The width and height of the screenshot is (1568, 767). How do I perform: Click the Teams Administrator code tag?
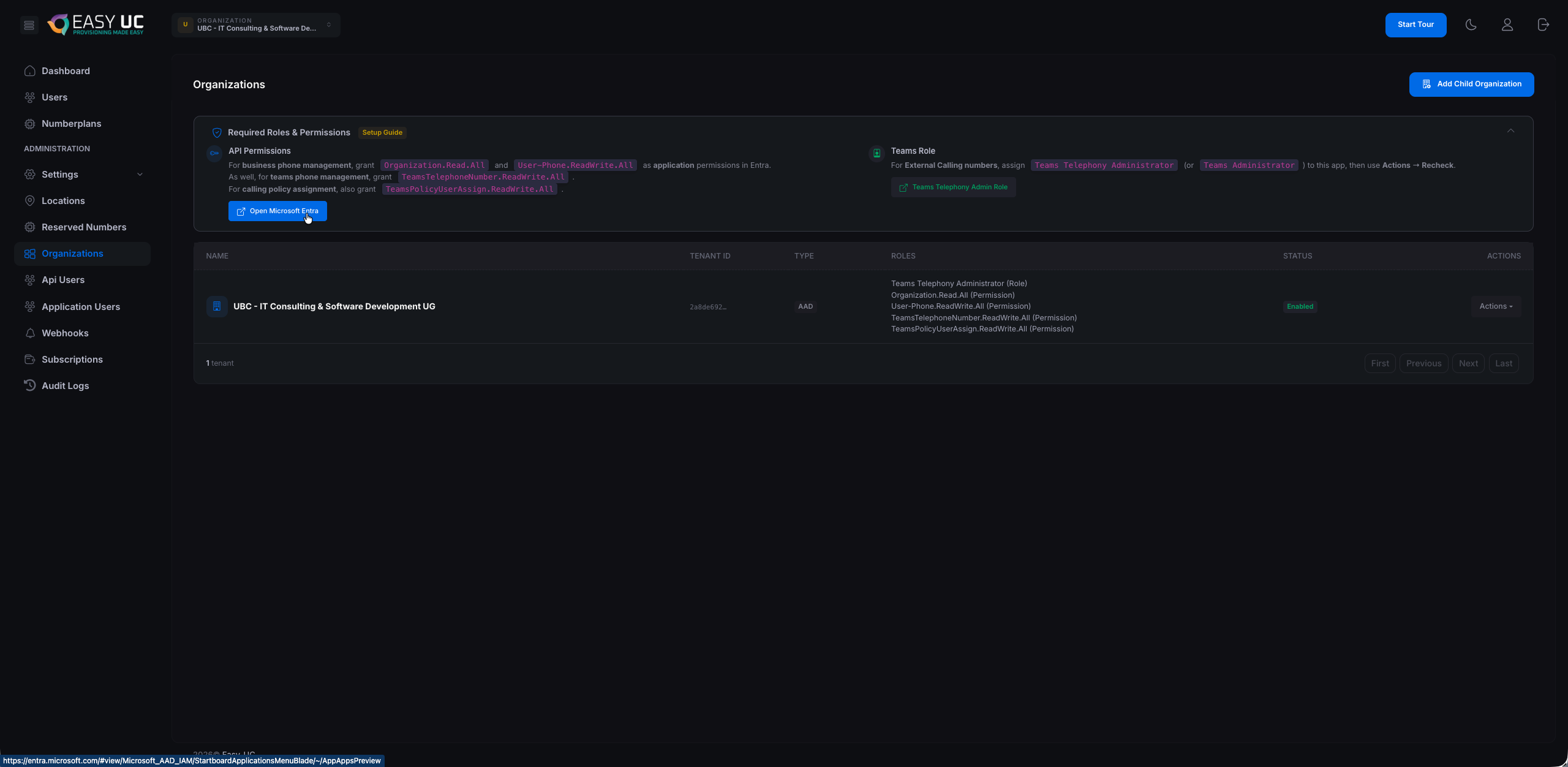coord(1249,165)
